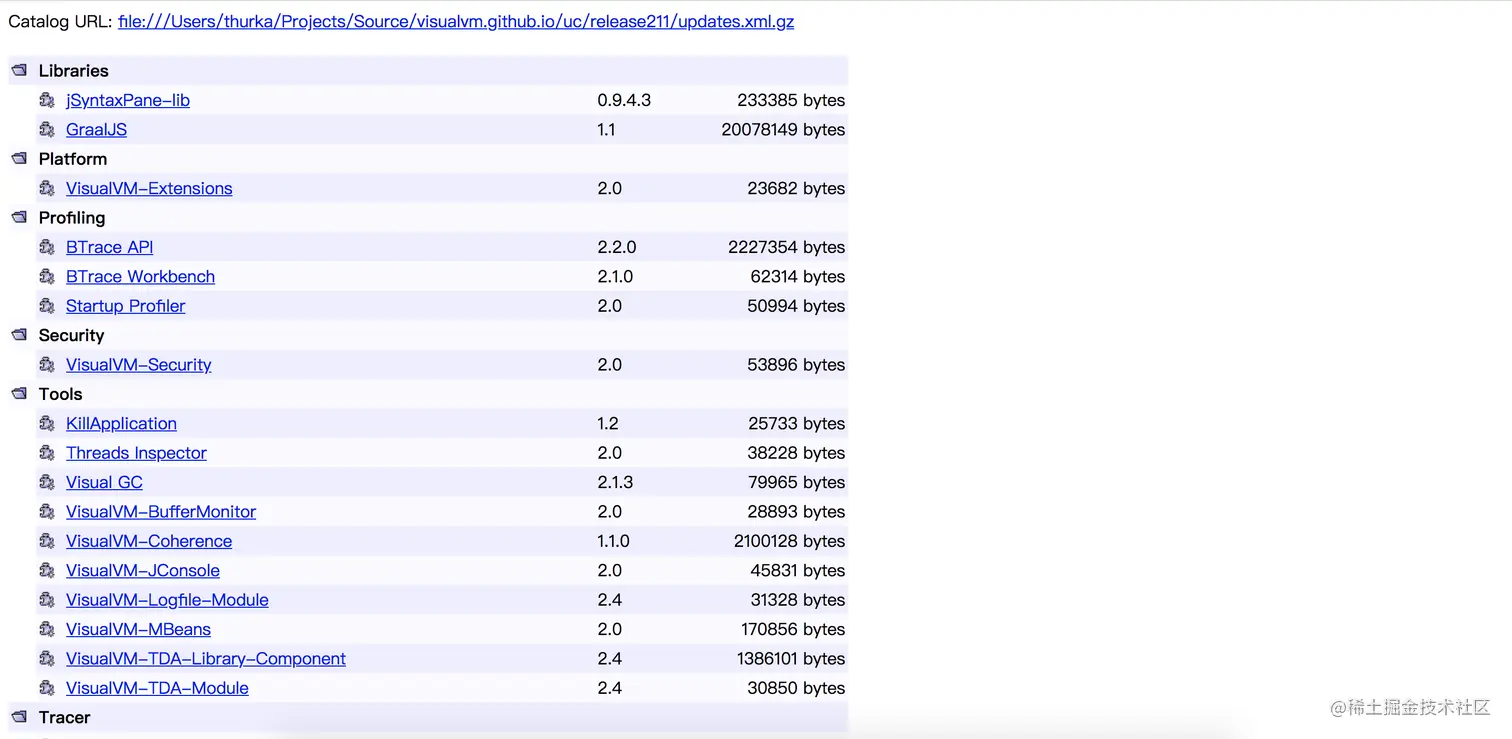
Task: Open the BTrace API plugin link
Action: (x=110, y=247)
